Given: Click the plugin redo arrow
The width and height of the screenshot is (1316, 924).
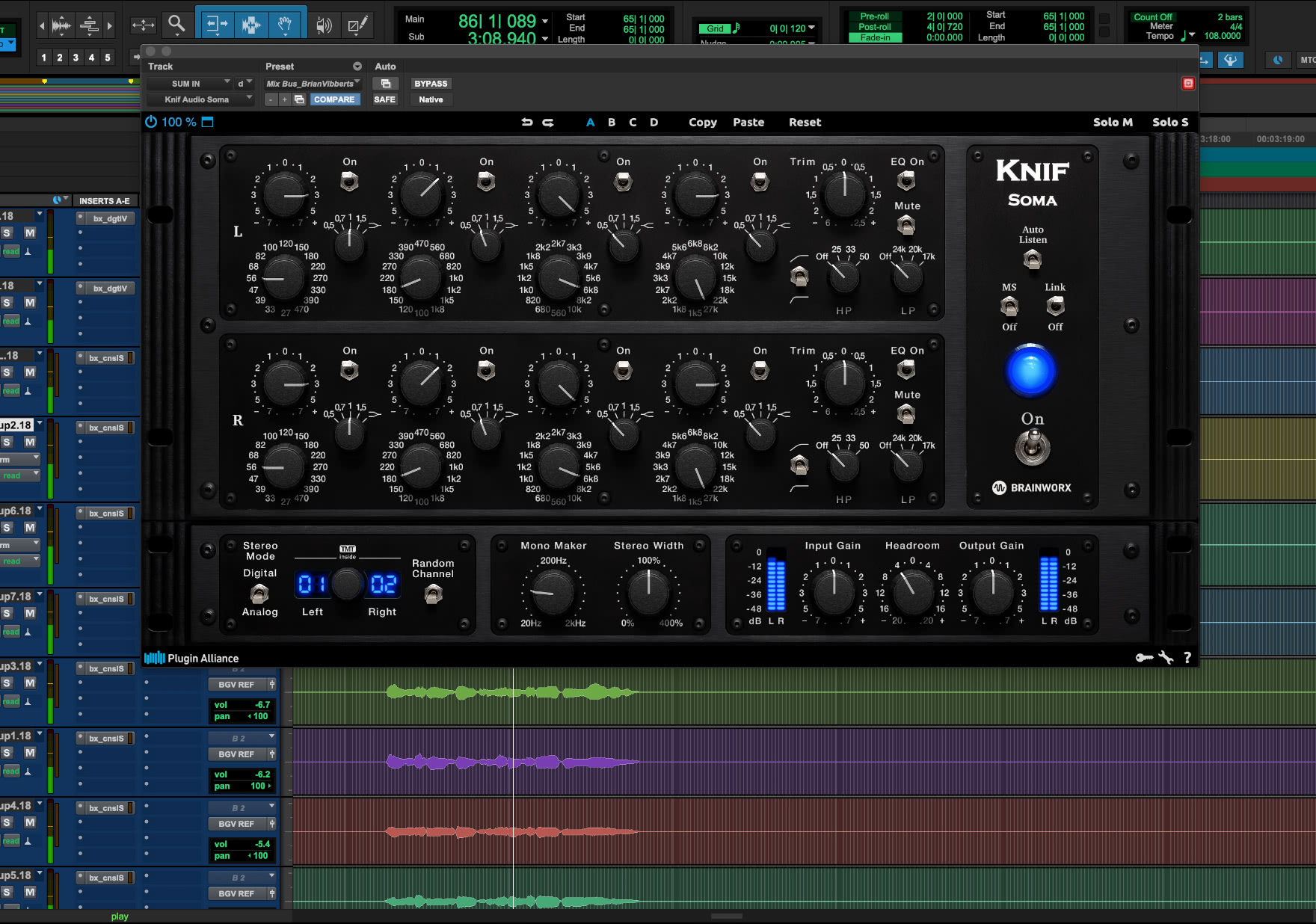Looking at the screenshot, I should tap(548, 122).
